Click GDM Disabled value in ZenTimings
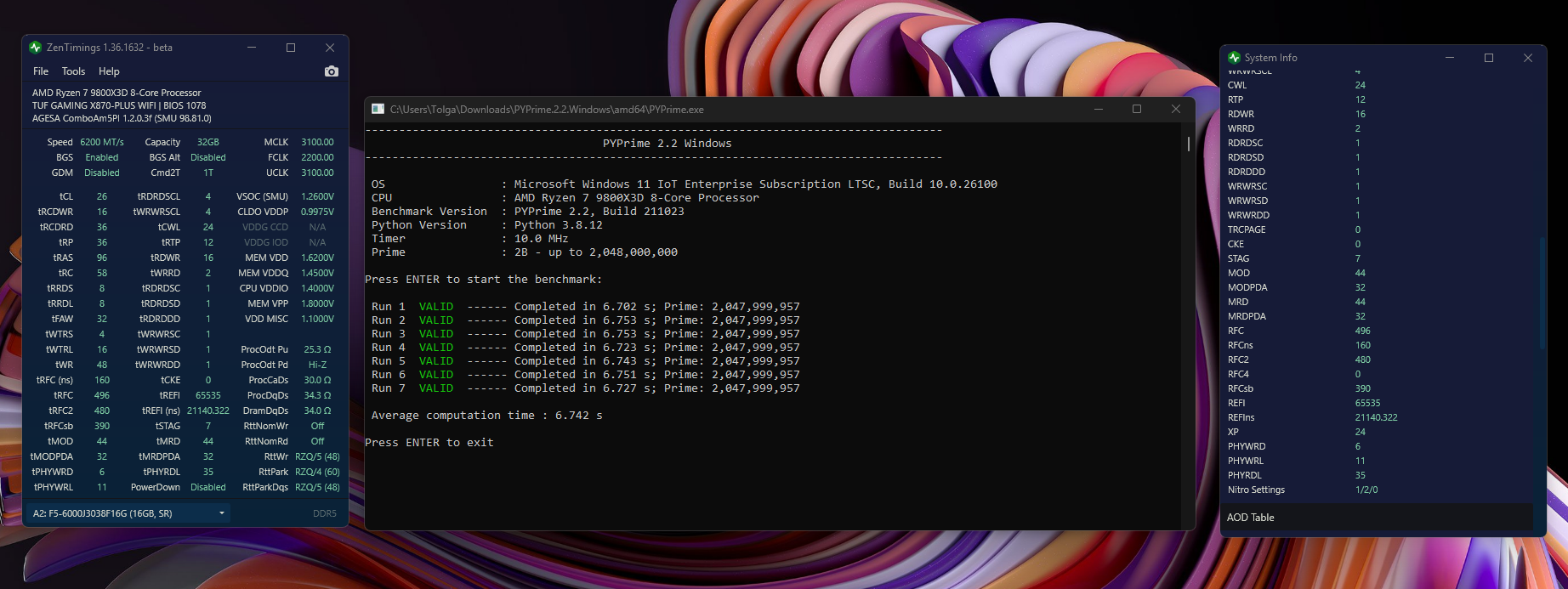1568x589 pixels. [x=102, y=173]
